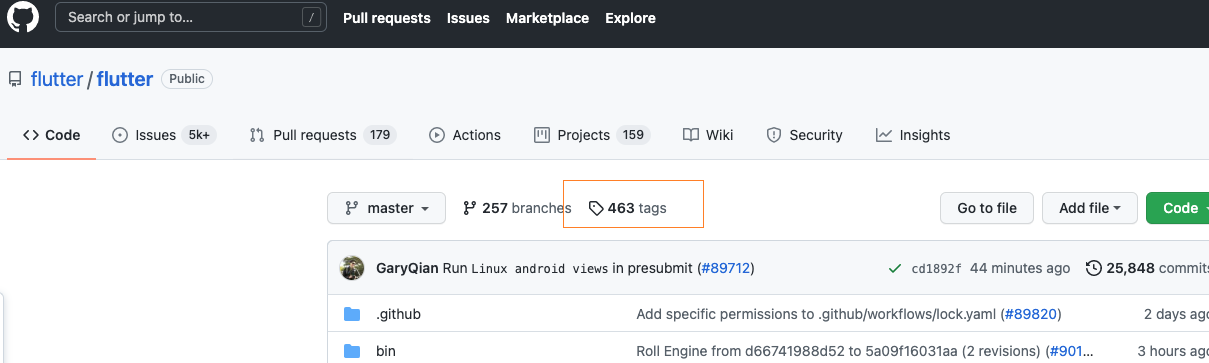Click the bin folder icon
The height and width of the screenshot is (363, 1209).
pyautogui.click(x=352, y=351)
